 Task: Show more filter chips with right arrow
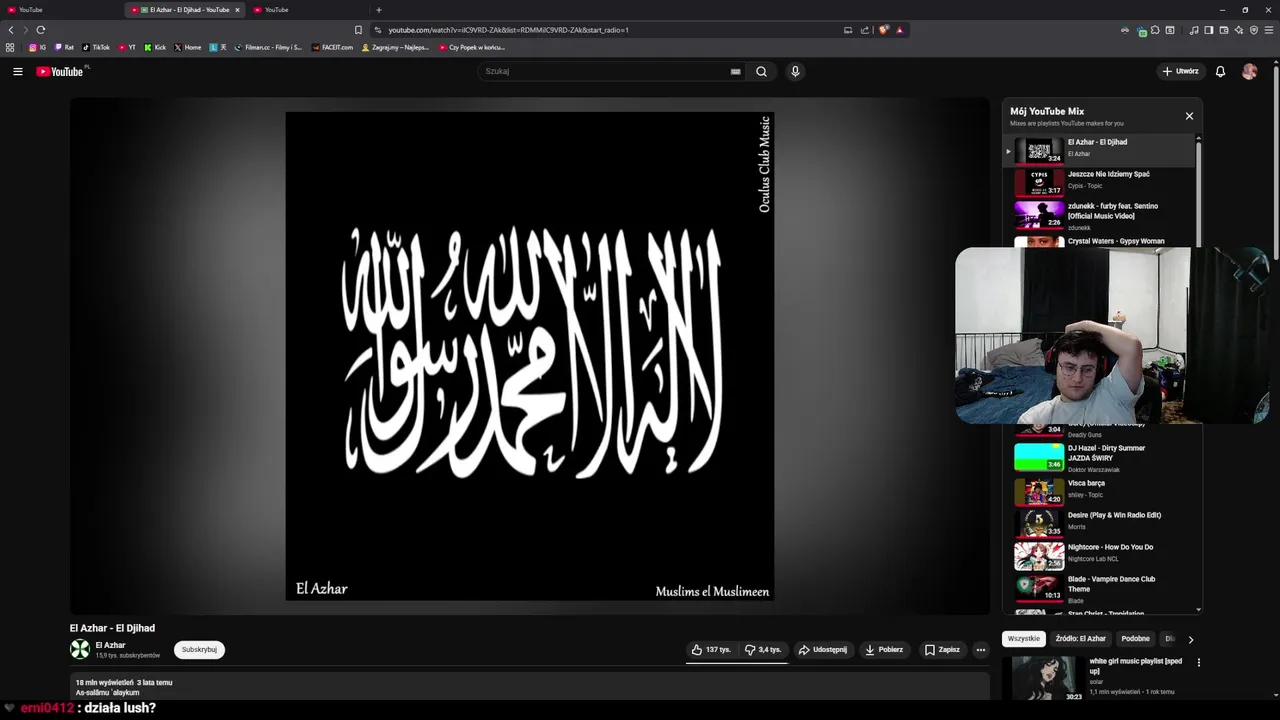coord(1190,639)
